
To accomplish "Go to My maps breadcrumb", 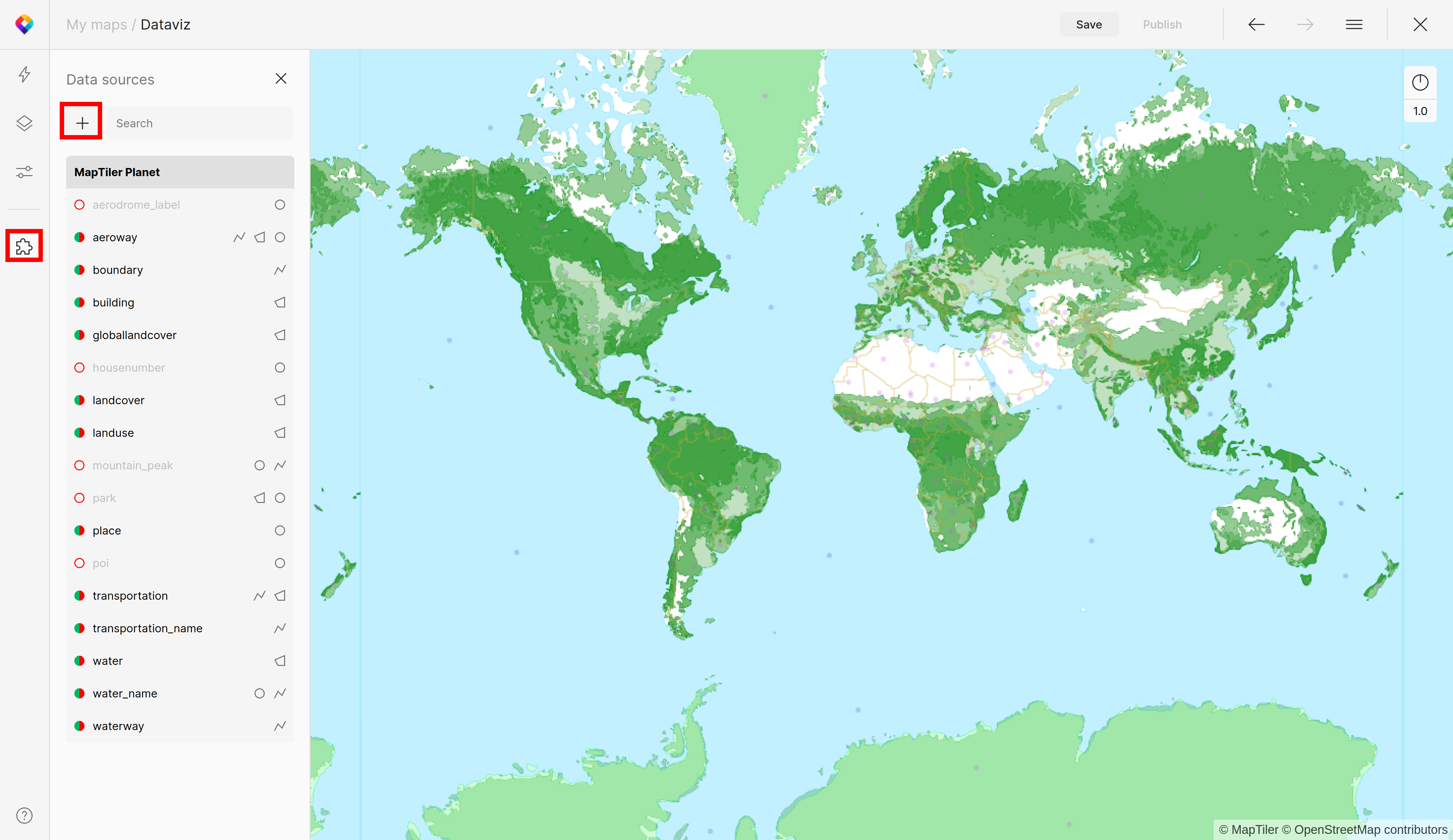I will pos(96,24).
